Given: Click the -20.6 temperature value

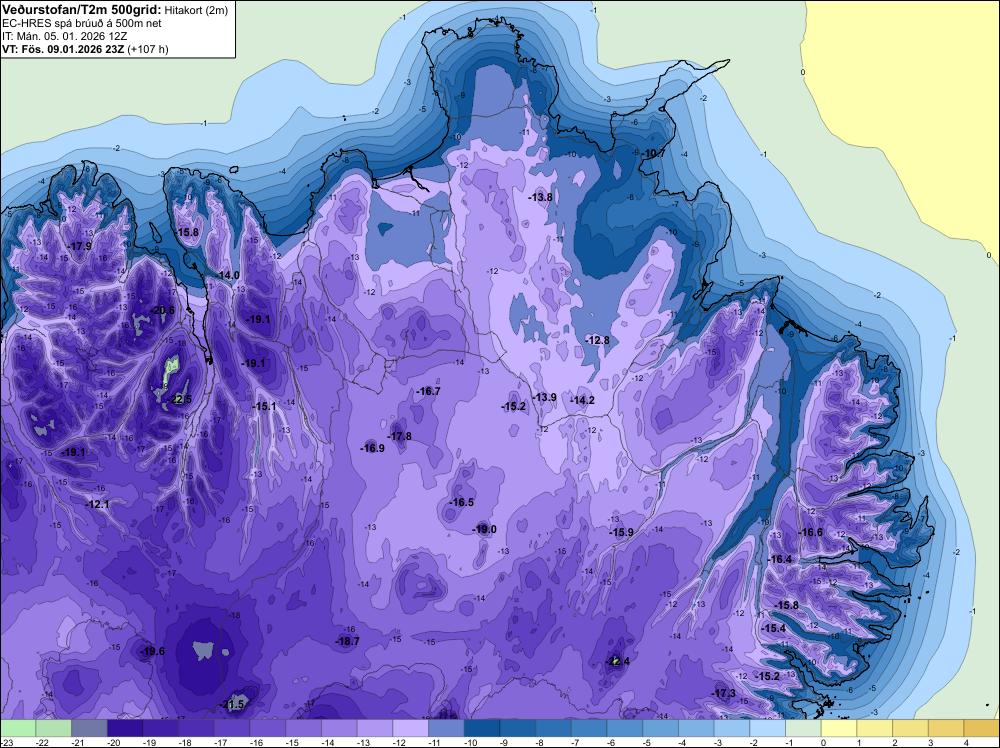Looking at the screenshot, I should pyautogui.click(x=162, y=311).
